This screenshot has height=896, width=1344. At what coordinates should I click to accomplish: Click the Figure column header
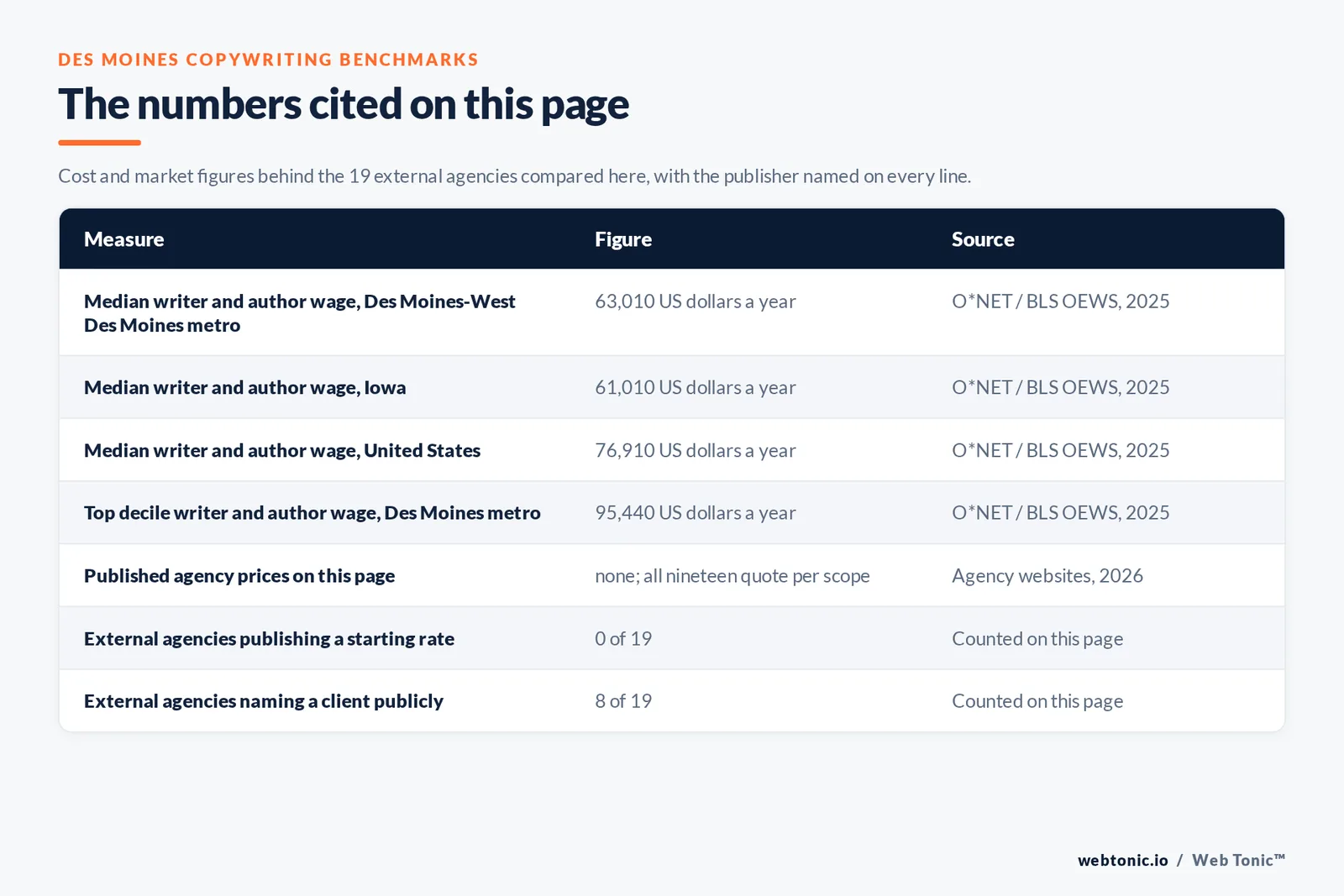coord(623,239)
